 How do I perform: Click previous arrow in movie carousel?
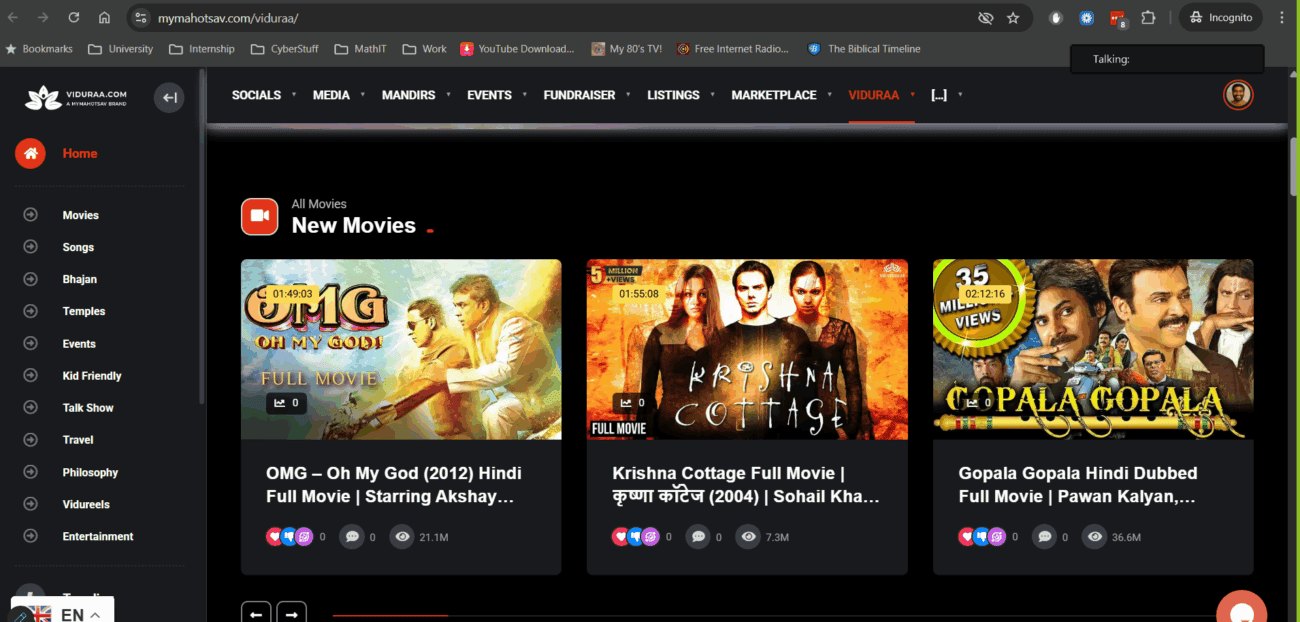[x=256, y=613]
